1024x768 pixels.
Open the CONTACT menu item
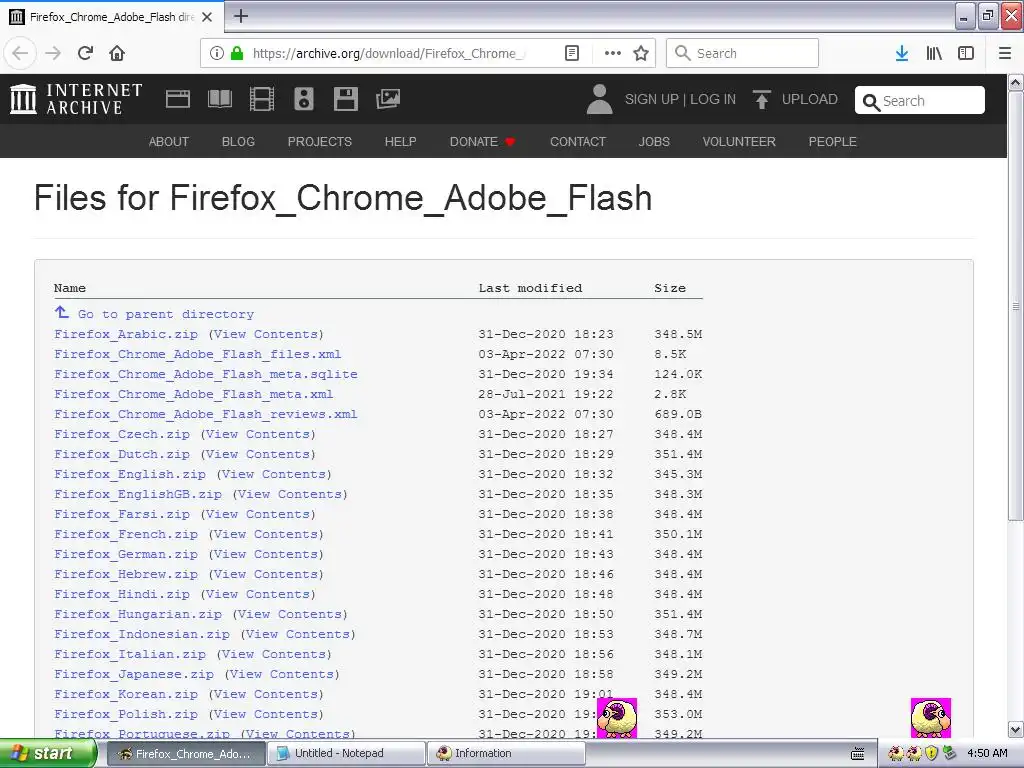578,142
